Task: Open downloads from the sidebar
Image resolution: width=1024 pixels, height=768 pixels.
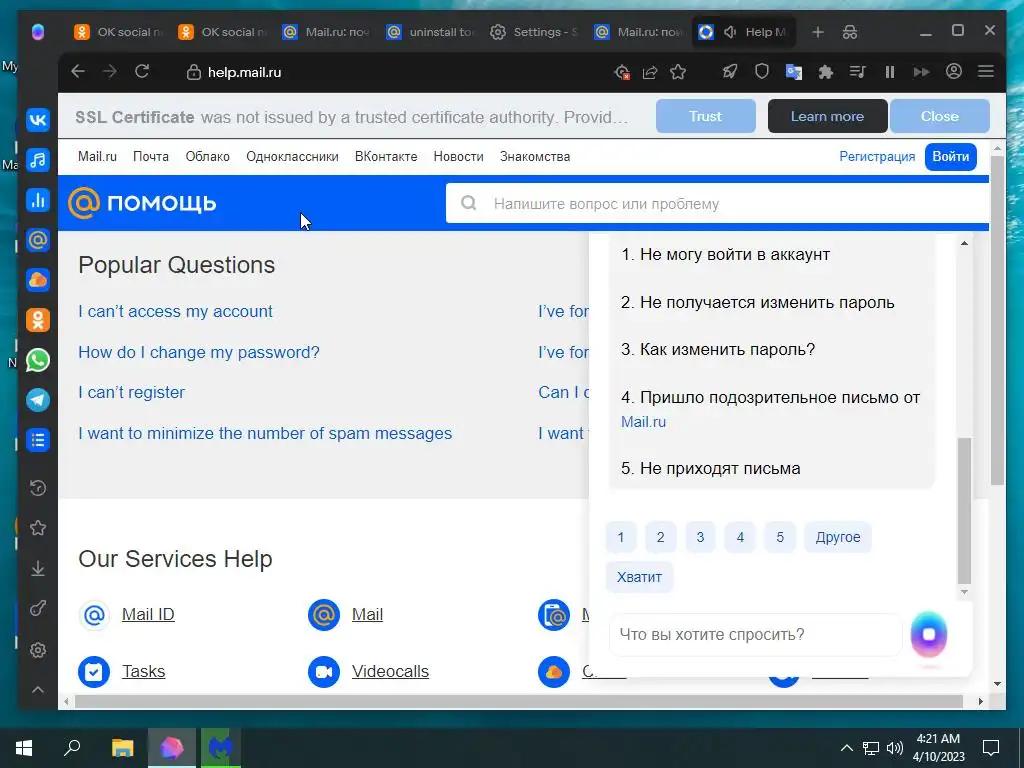Action: (x=38, y=569)
